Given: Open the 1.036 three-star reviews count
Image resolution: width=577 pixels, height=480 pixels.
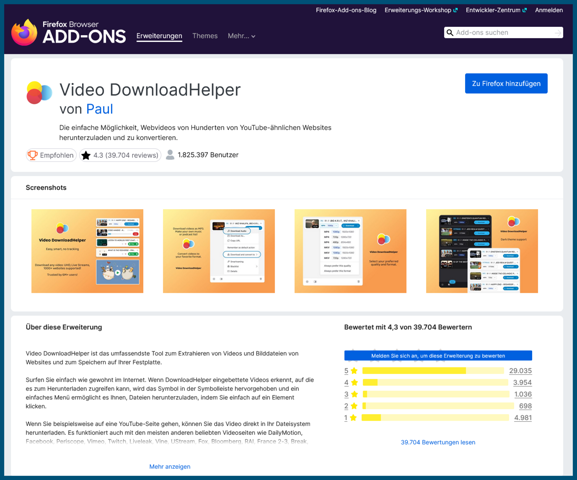Looking at the screenshot, I should tap(523, 394).
